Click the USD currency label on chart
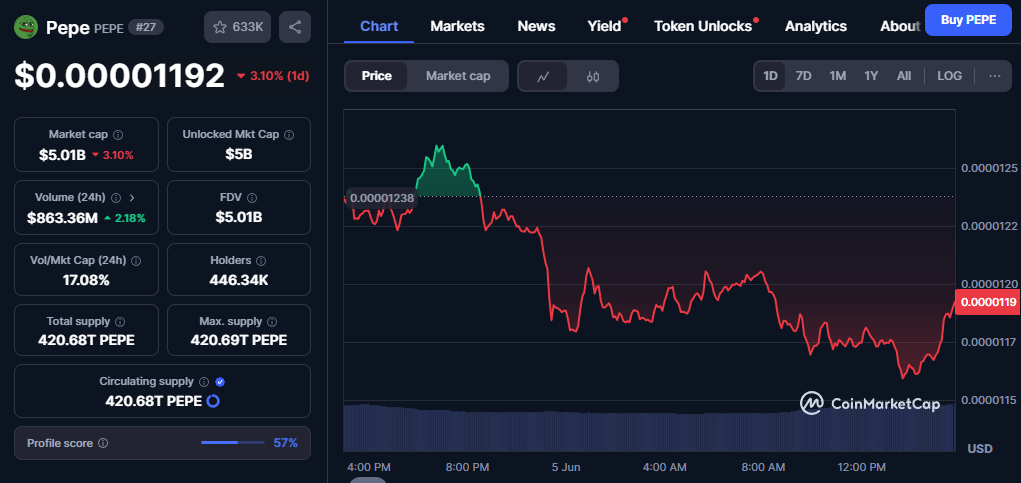1021x483 pixels. pos(980,448)
